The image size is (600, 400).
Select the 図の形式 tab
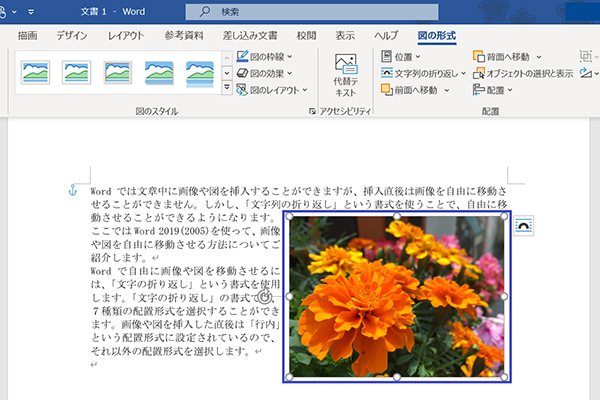(437, 36)
